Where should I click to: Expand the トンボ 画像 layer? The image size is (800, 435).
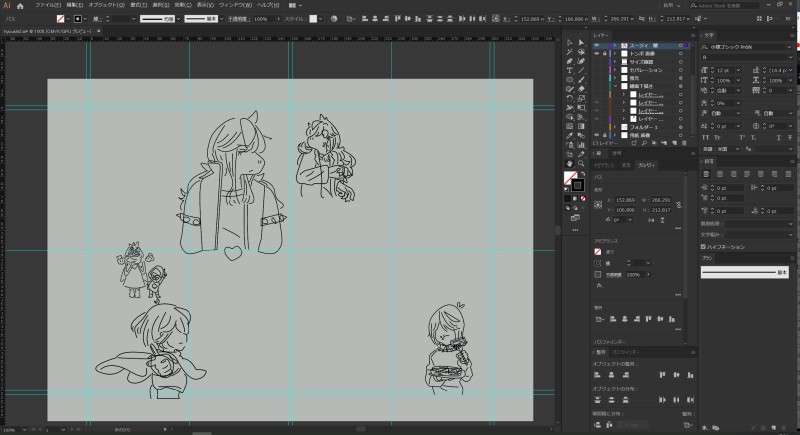point(614,54)
